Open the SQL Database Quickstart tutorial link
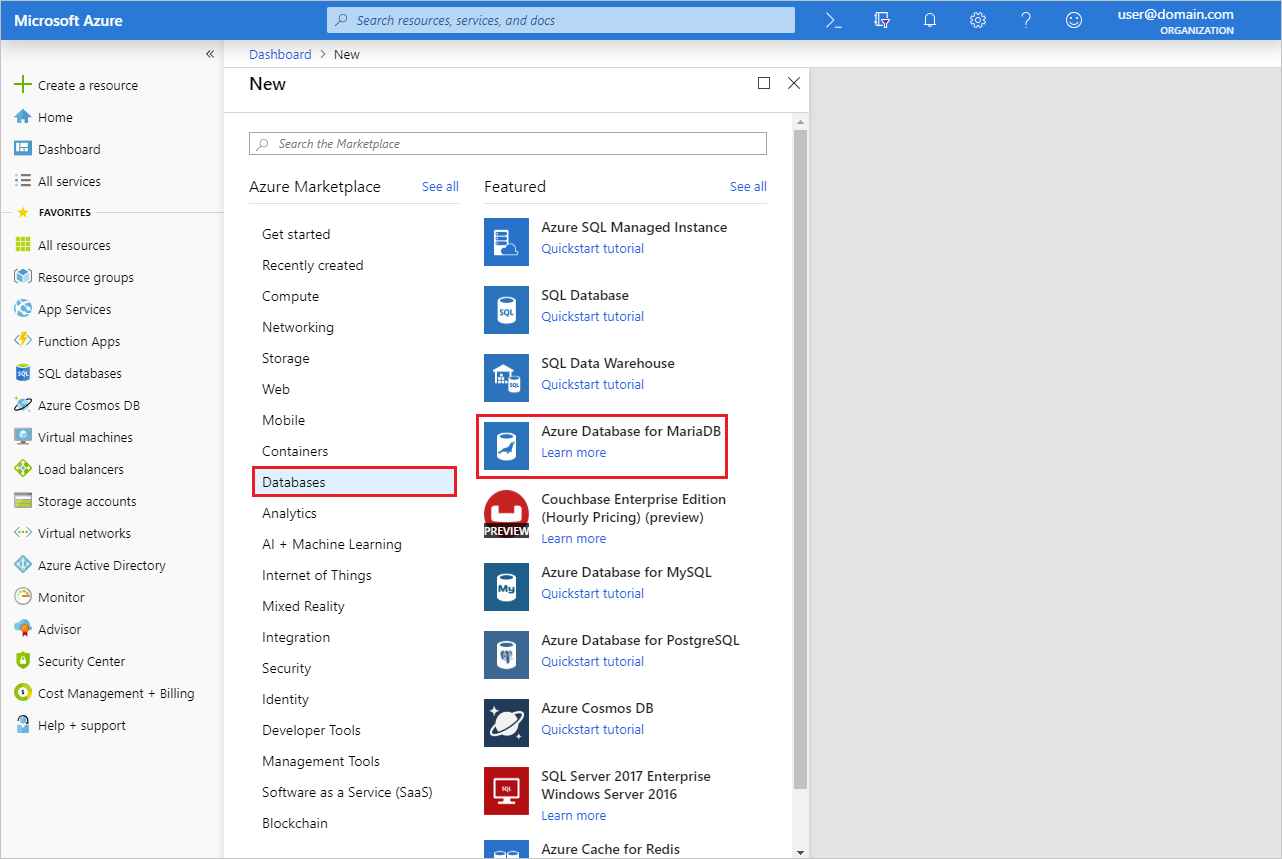 (x=592, y=316)
